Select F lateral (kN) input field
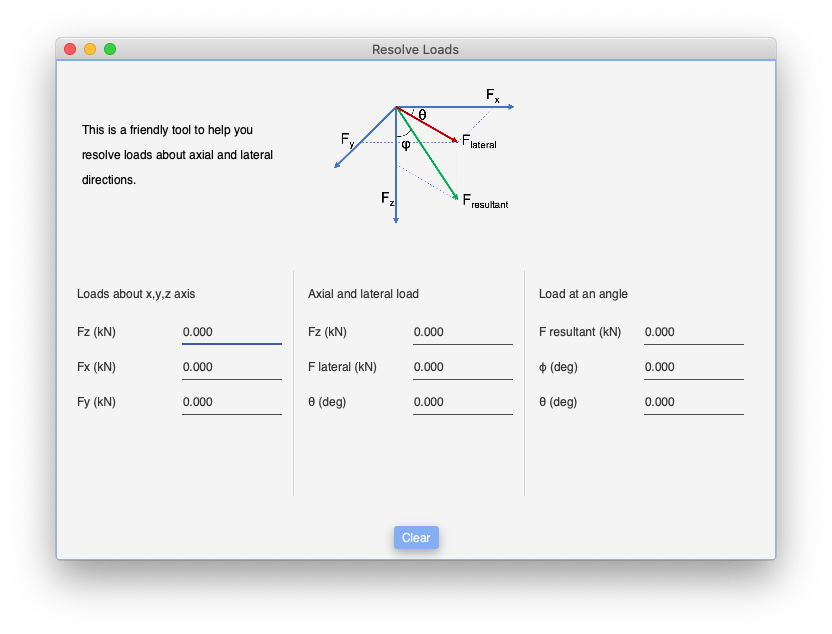Viewport: 832px width, 634px height. point(463,368)
